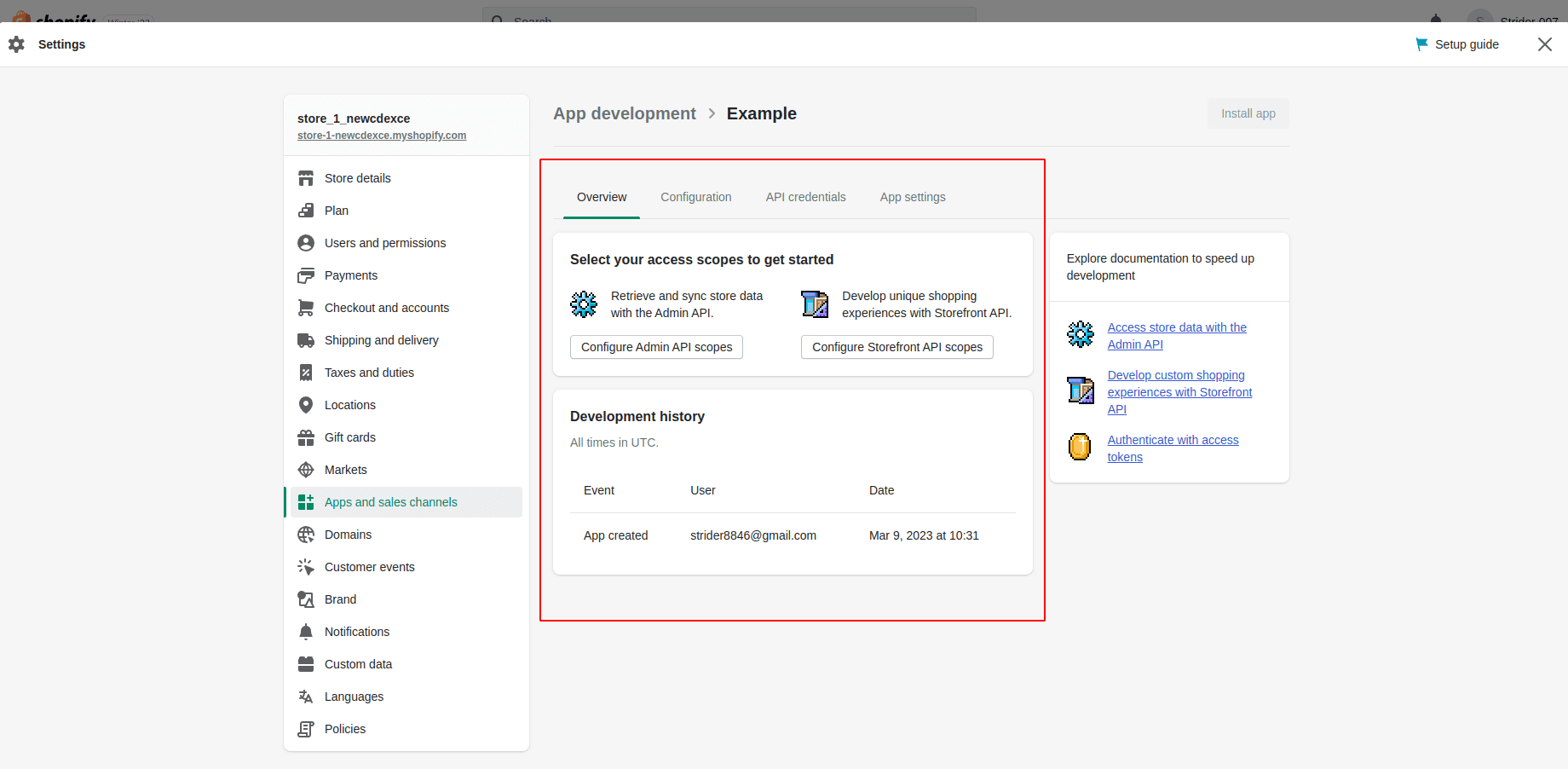Image resolution: width=1568 pixels, height=769 pixels.
Task: Click the Users and permissions person icon
Action: (306, 243)
